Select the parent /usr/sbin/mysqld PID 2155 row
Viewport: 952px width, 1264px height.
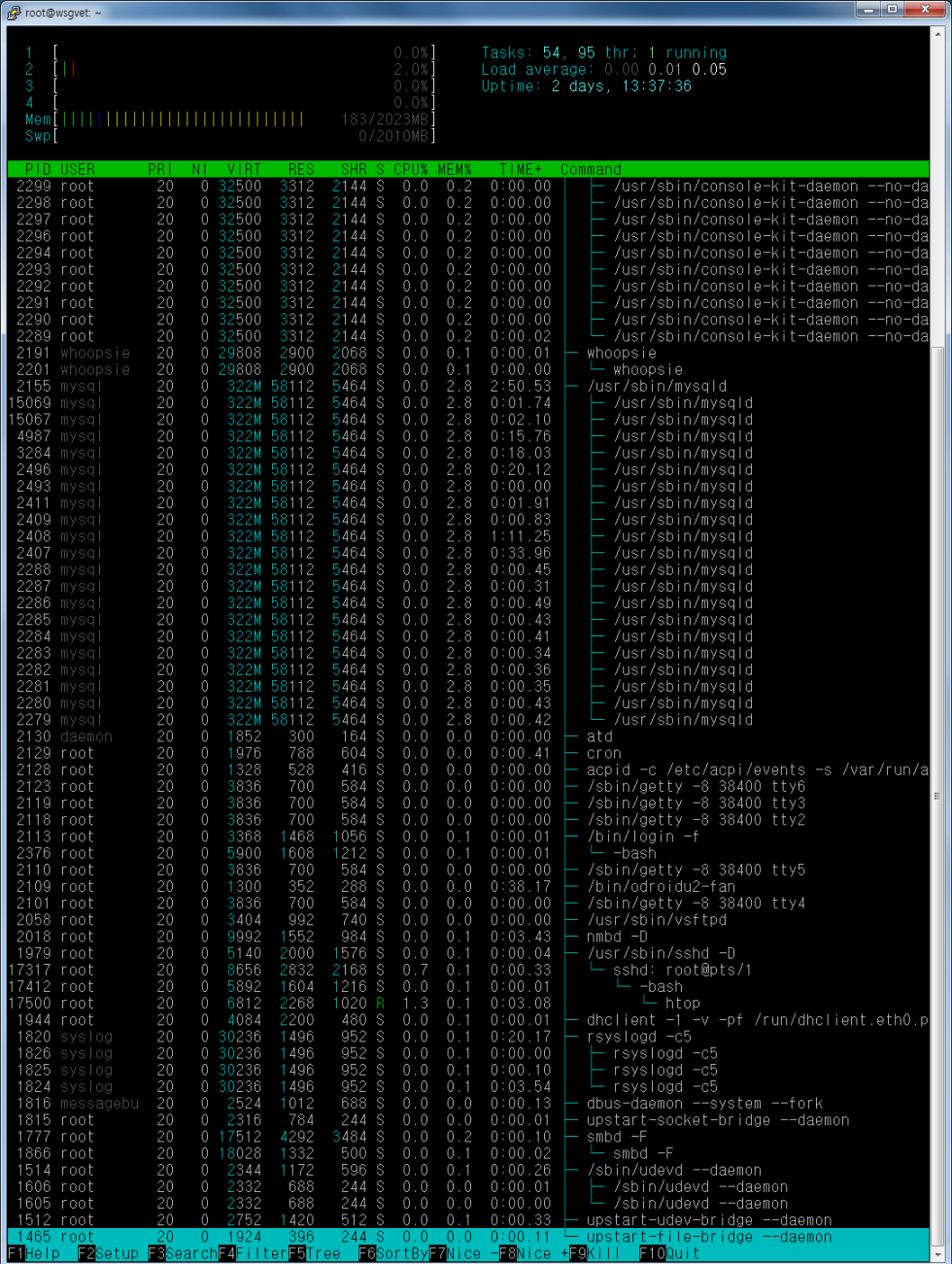coord(466,387)
